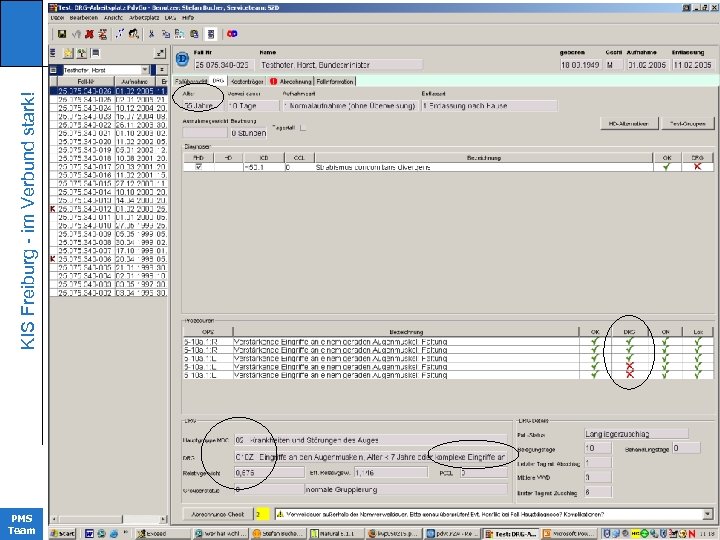The height and width of the screenshot is (540, 720).
Task: Click the OPS column header in procedures table
Action: click(208, 332)
